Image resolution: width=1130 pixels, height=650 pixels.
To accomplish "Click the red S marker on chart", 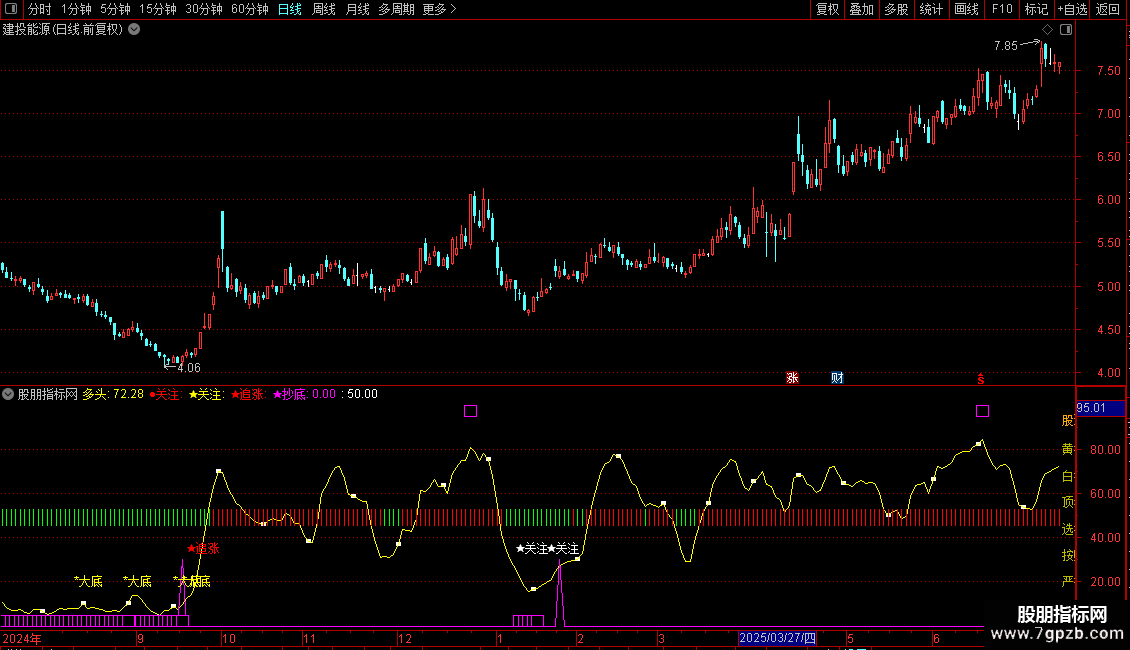I will point(980,378).
